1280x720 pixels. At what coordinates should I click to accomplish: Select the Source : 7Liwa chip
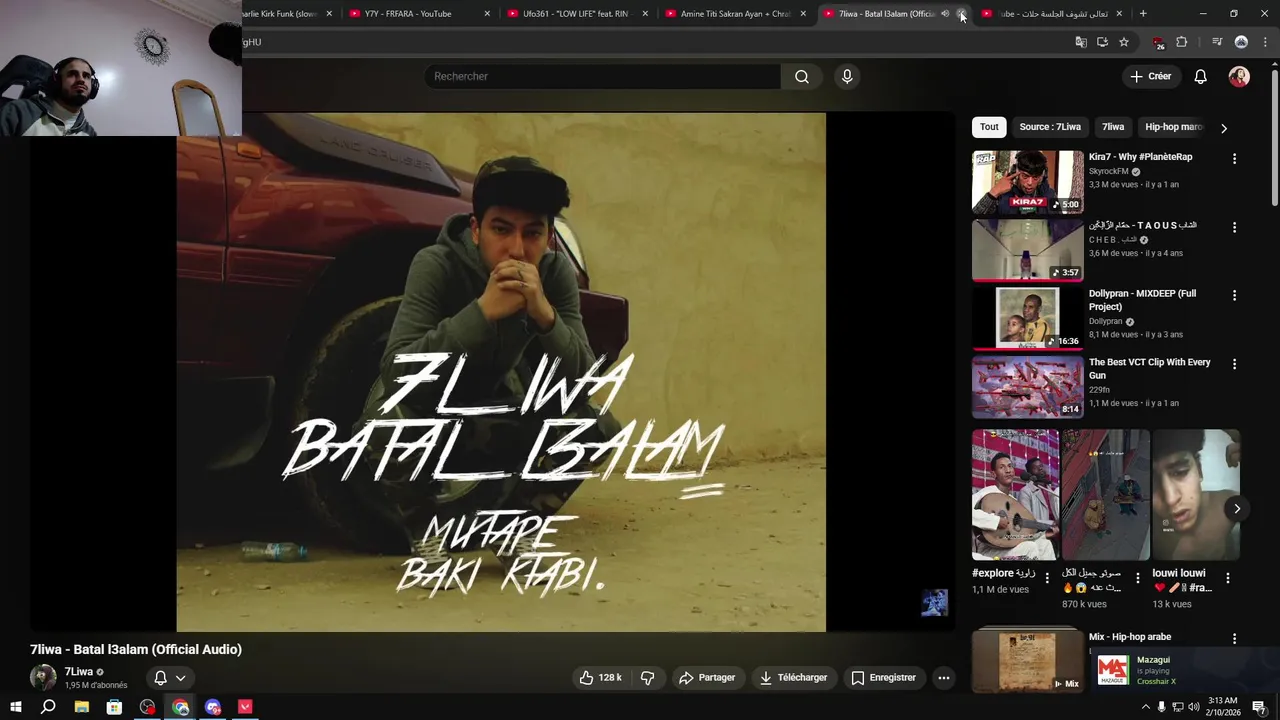coord(1050,127)
